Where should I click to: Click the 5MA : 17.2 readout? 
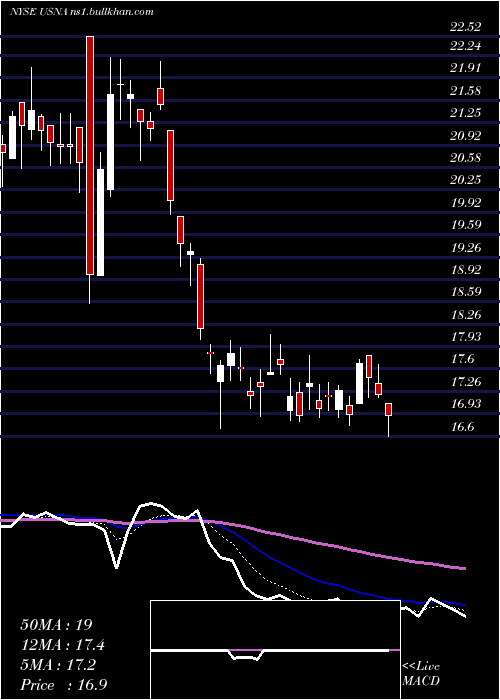[x=60, y=665]
